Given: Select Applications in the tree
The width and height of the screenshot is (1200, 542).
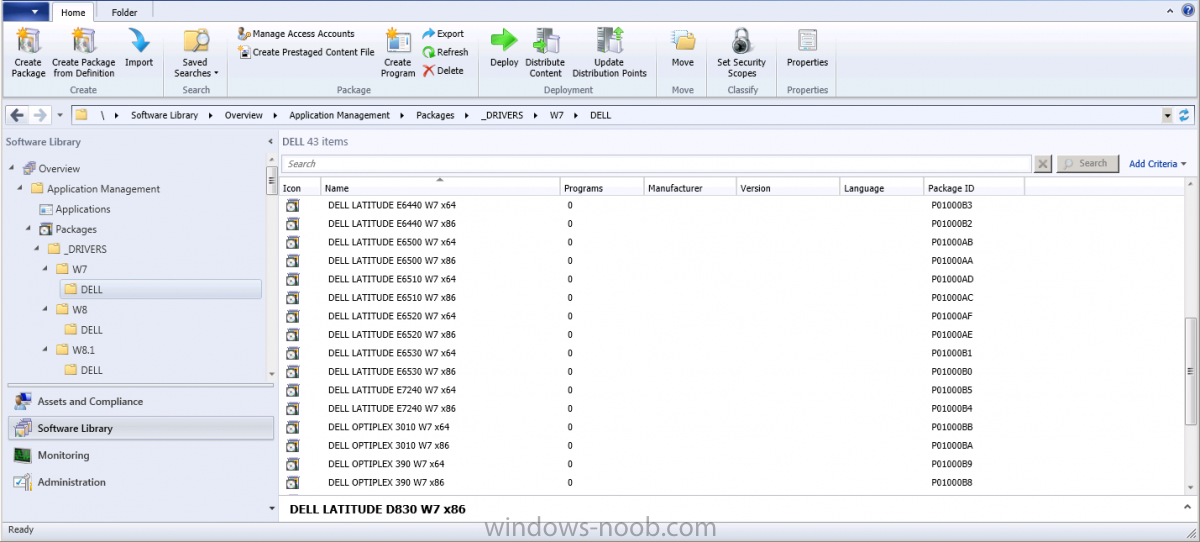Looking at the screenshot, I should pos(83,209).
